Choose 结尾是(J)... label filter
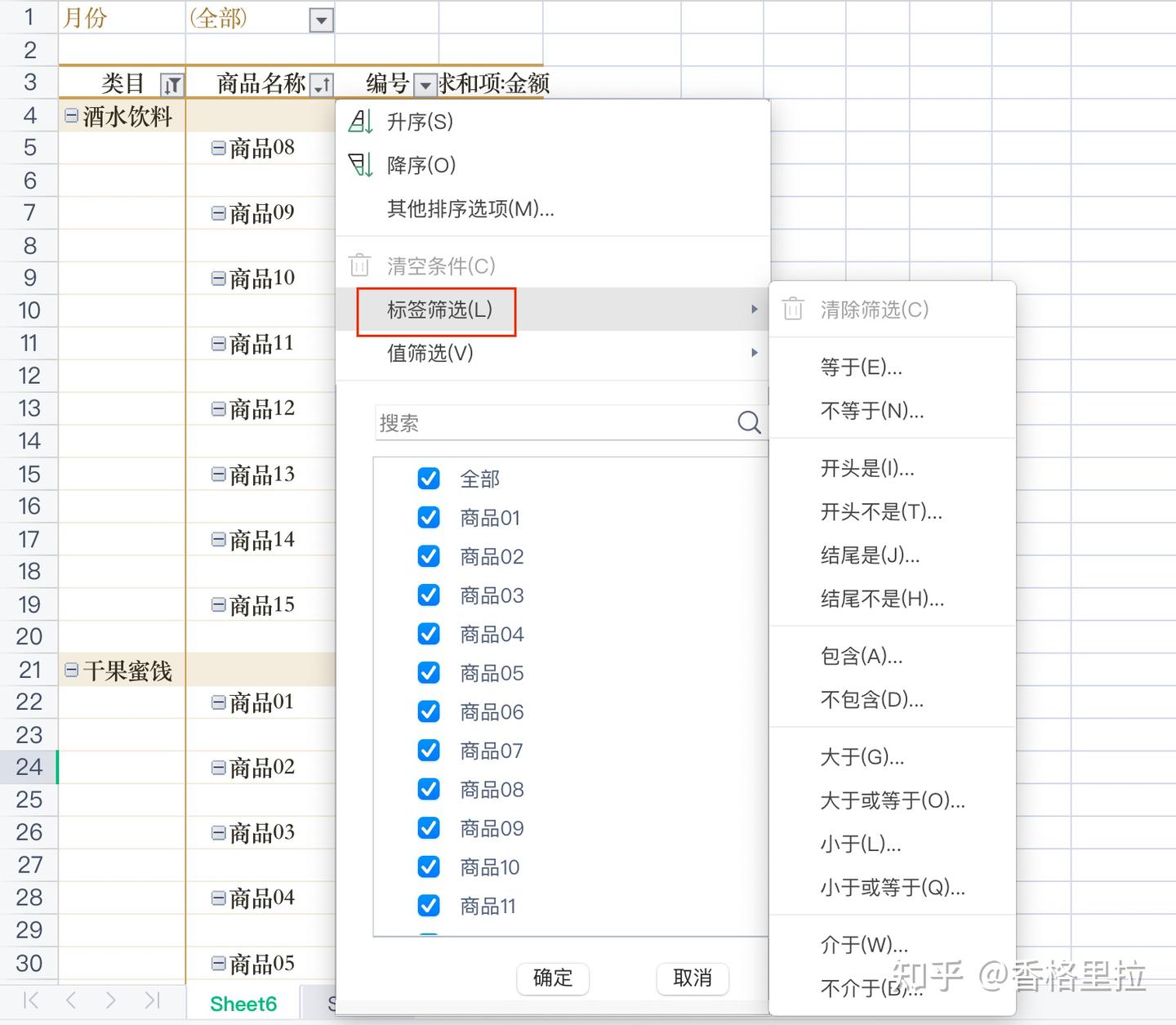Screen dimensions: 1176x1025 coord(893,555)
